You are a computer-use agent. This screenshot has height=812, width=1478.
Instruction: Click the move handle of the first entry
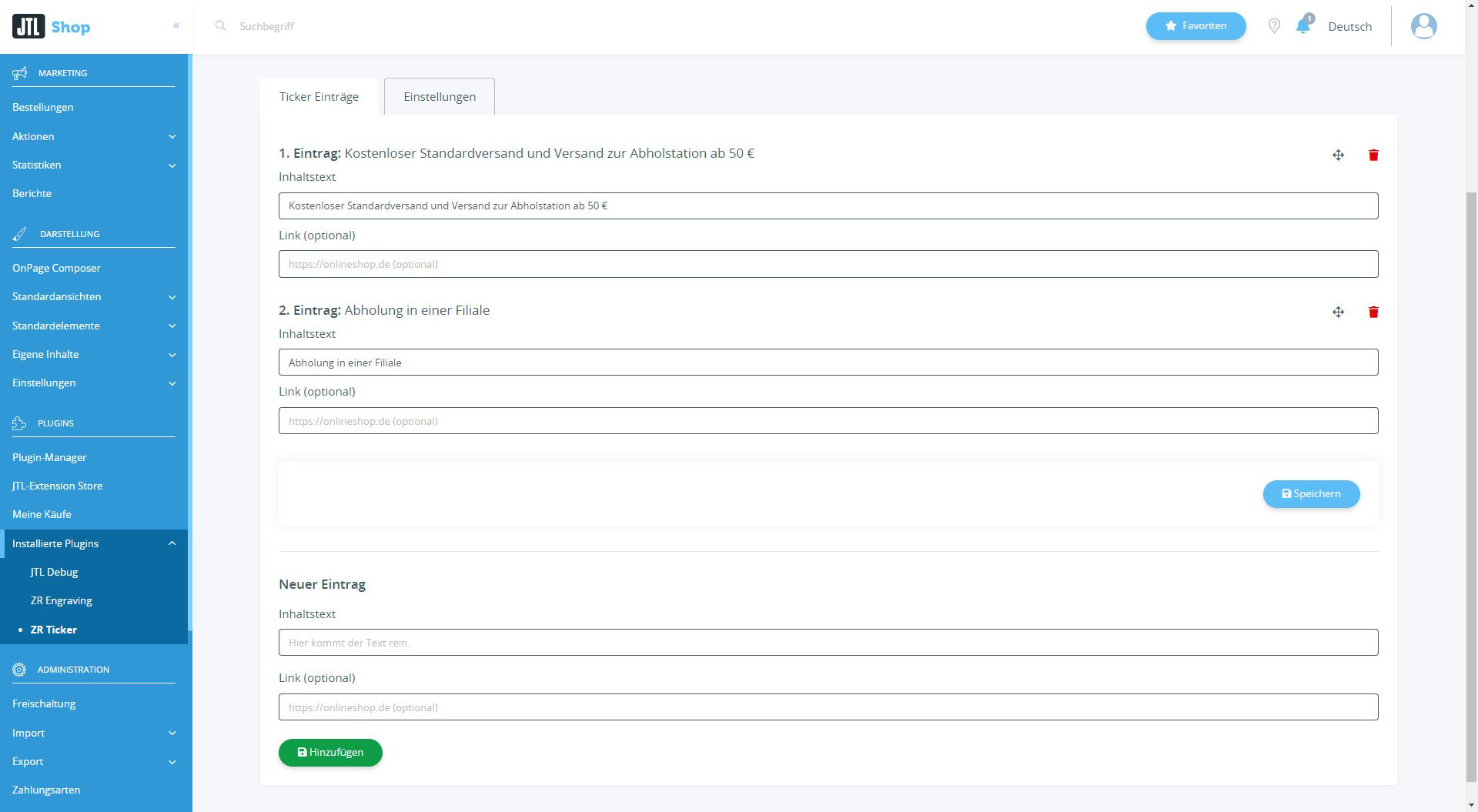[x=1338, y=155]
